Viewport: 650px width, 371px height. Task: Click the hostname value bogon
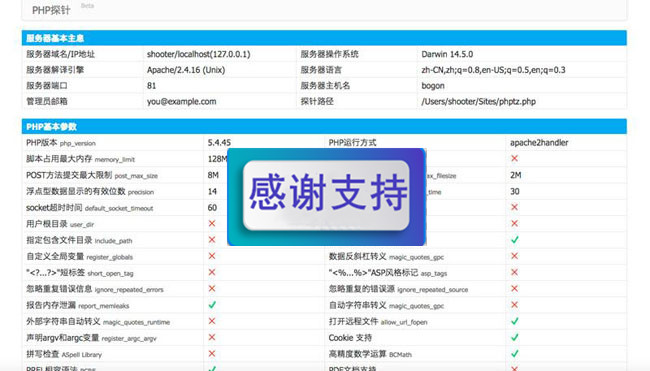[x=433, y=86]
